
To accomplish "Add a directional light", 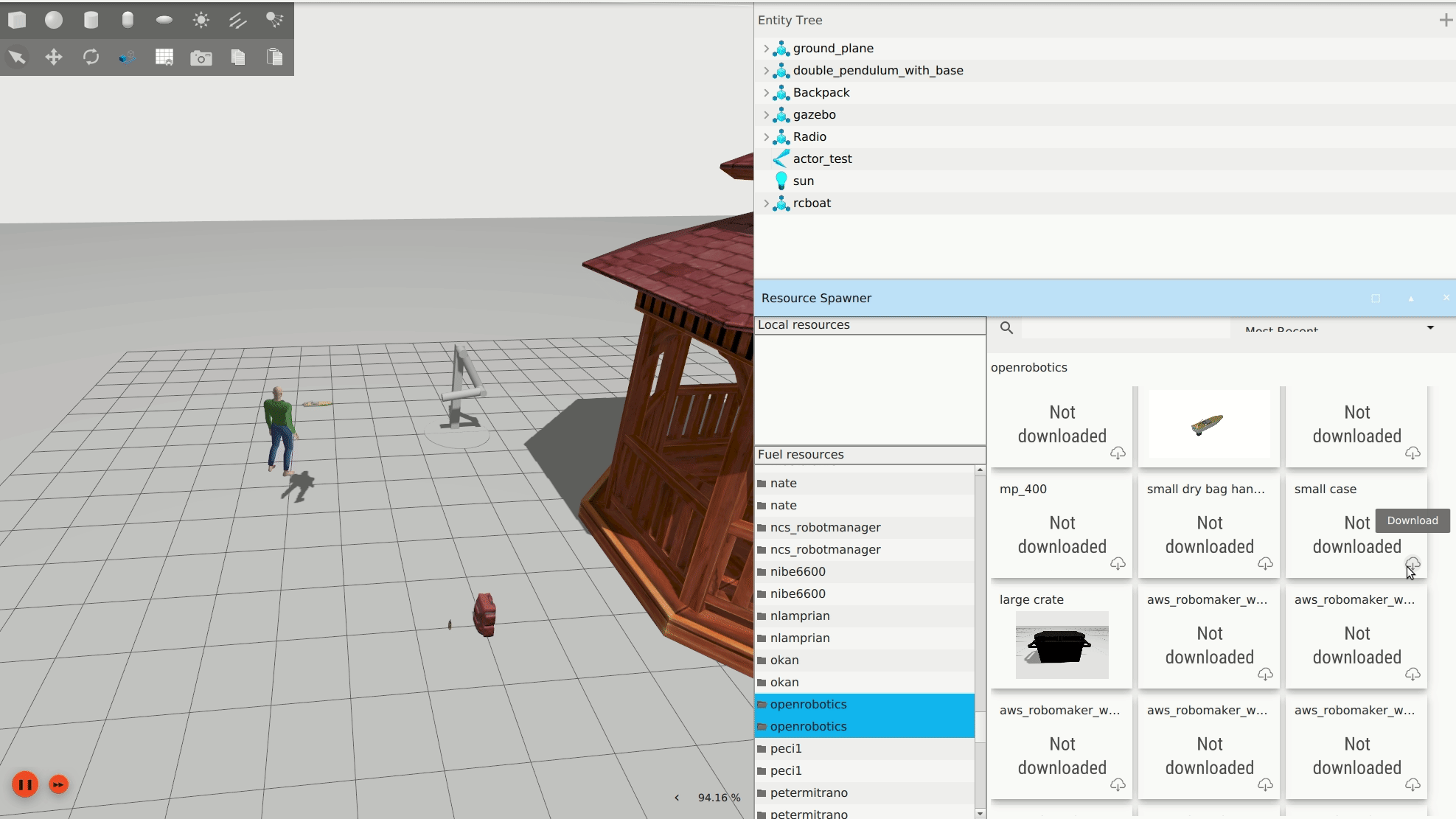I will click(237, 20).
